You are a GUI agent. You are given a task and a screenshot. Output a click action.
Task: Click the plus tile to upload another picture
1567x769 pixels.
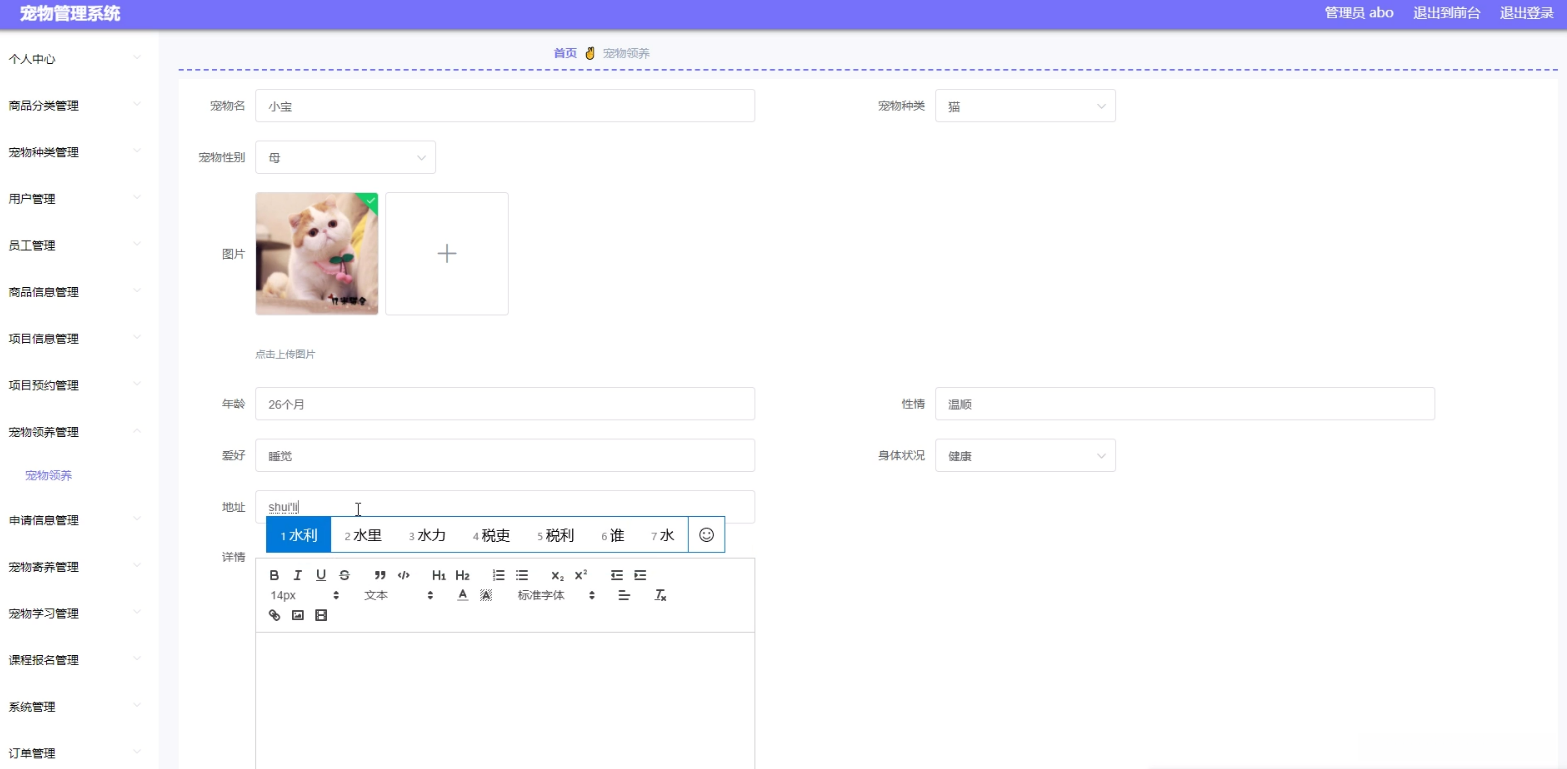tap(447, 254)
